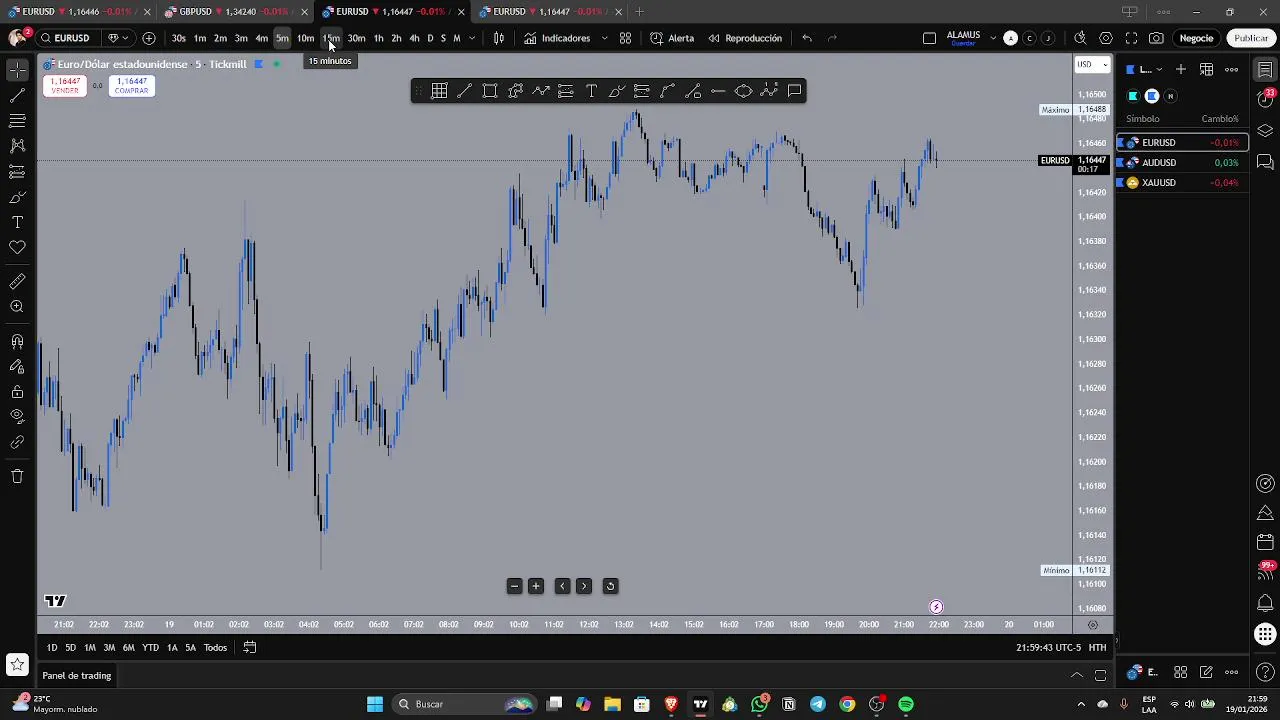1280x720 pixels.
Task: Open the USD currency dropdown
Action: pyautogui.click(x=1092, y=64)
